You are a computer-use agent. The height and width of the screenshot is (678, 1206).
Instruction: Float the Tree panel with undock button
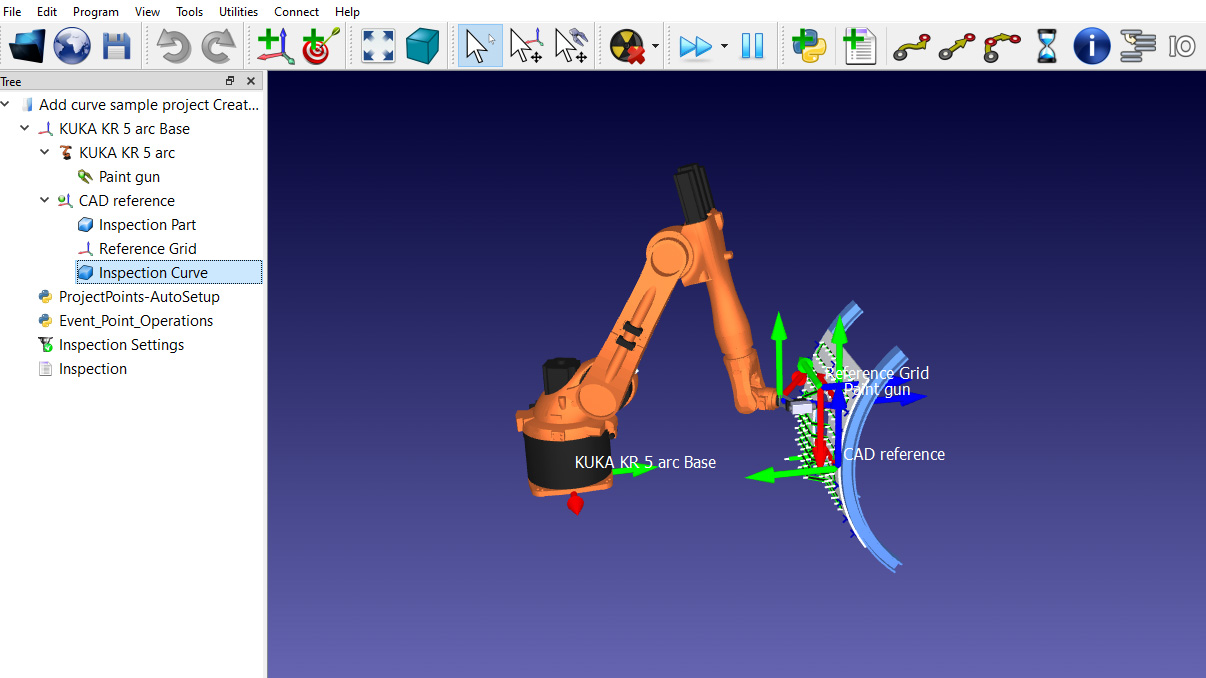(230, 81)
